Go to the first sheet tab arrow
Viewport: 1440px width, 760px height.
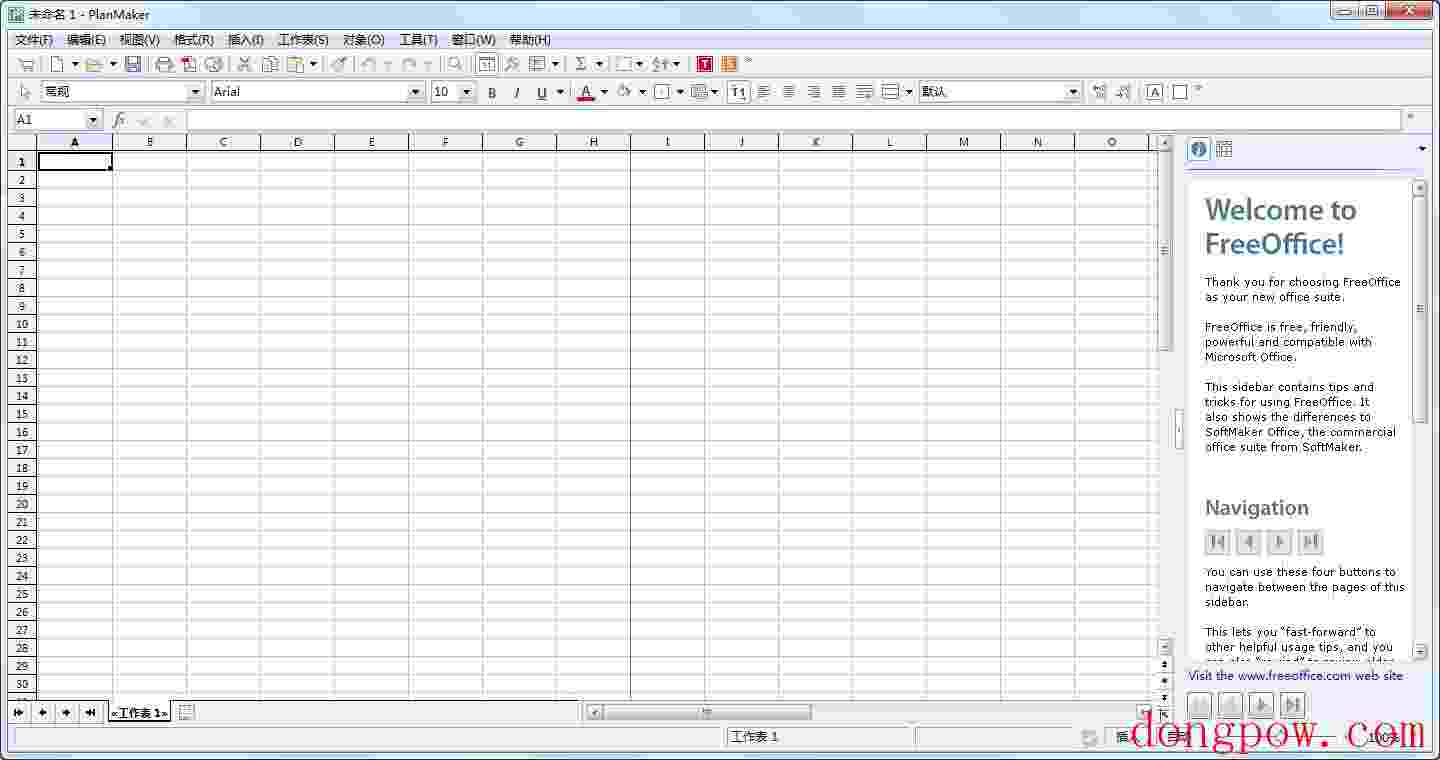[x=18, y=712]
